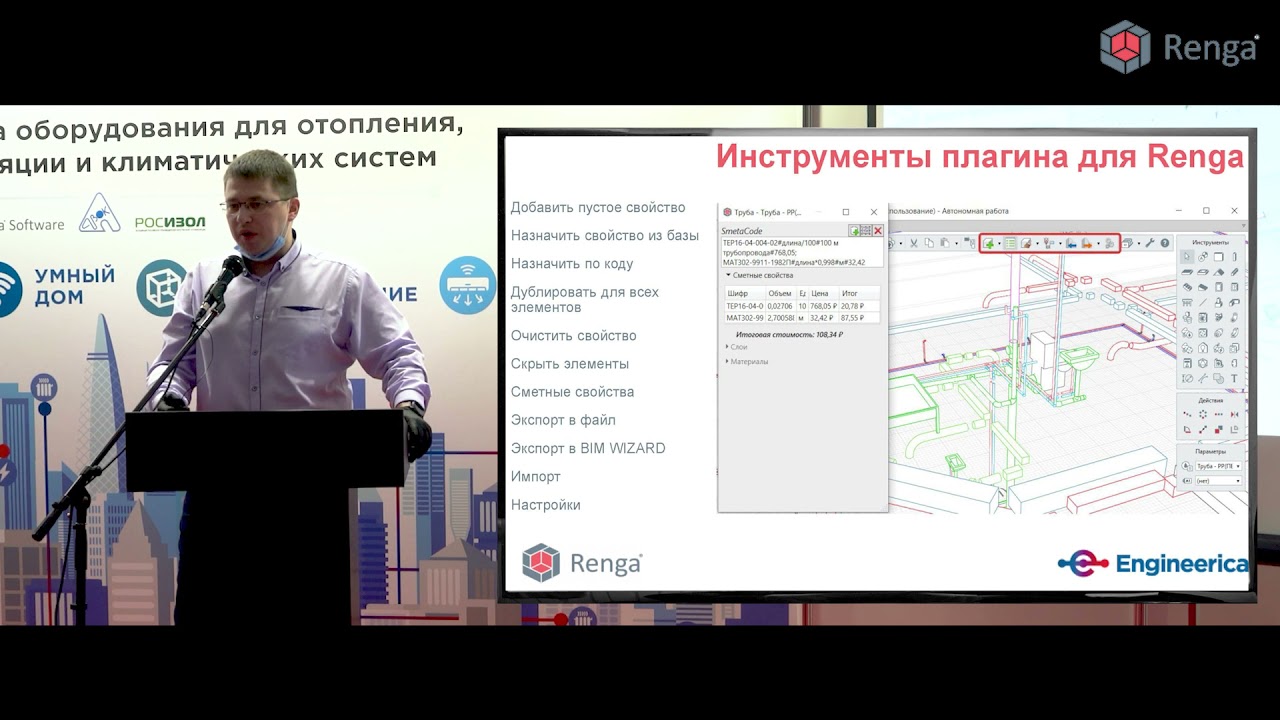Open the Труба - PP pipe type dropdown
Screen dimensions: 1280x720
pos(1219,466)
